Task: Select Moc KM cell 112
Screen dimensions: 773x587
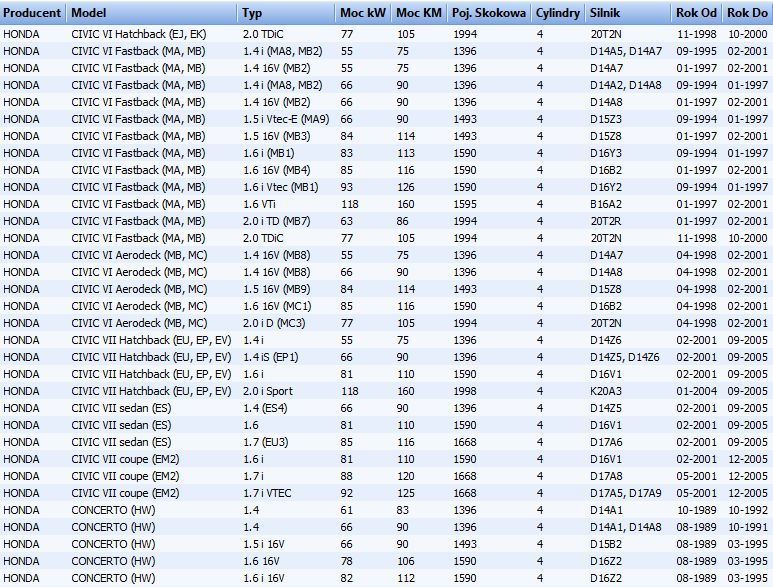Action: coord(406,578)
